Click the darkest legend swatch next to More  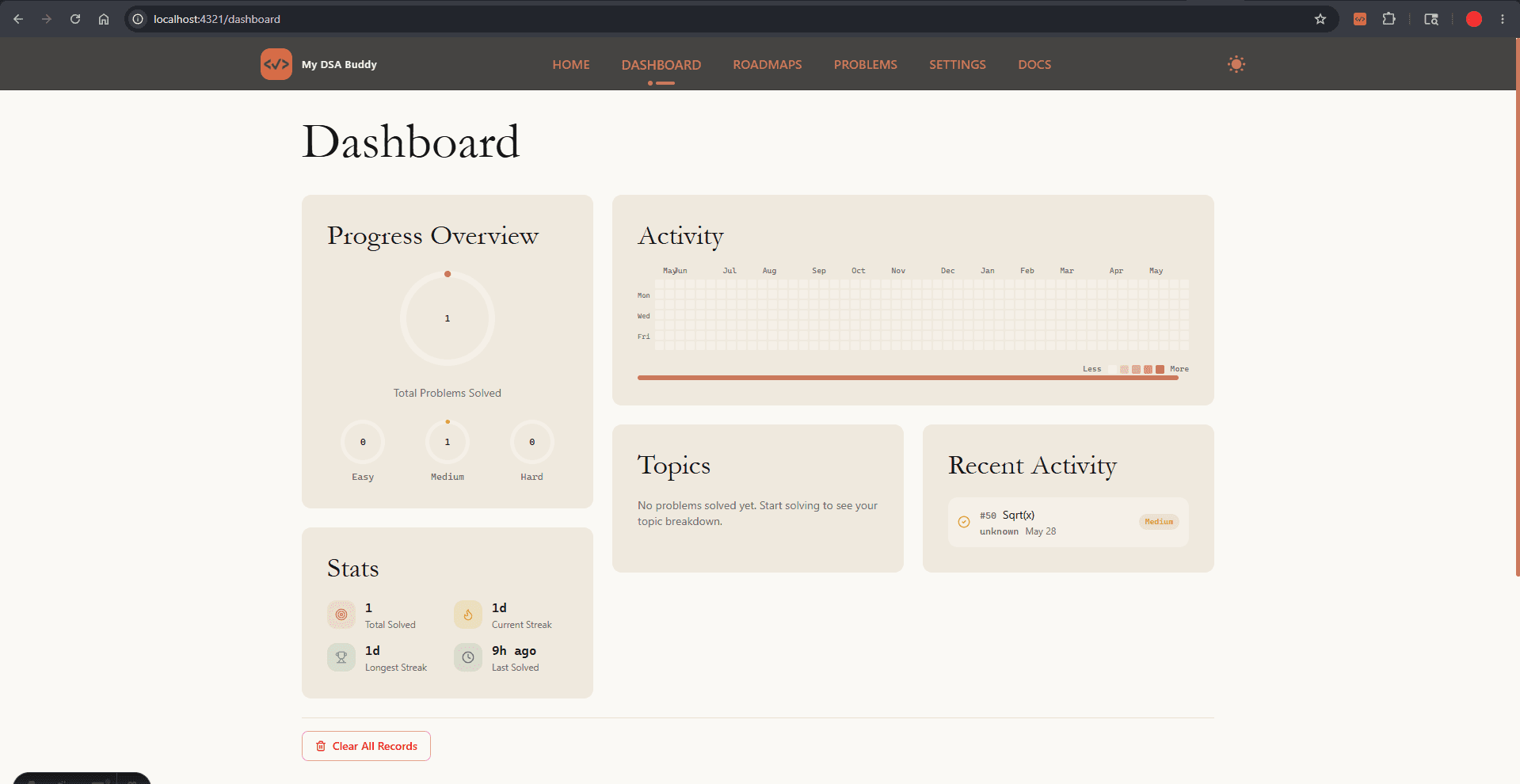[1160, 369]
